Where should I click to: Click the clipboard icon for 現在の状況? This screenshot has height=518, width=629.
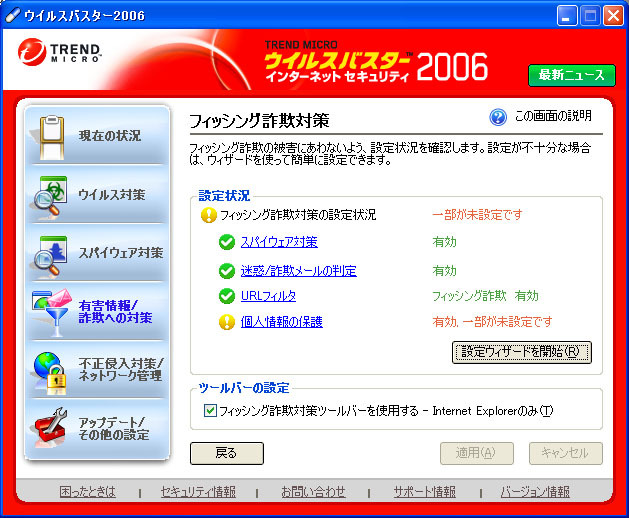[x=52, y=137]
